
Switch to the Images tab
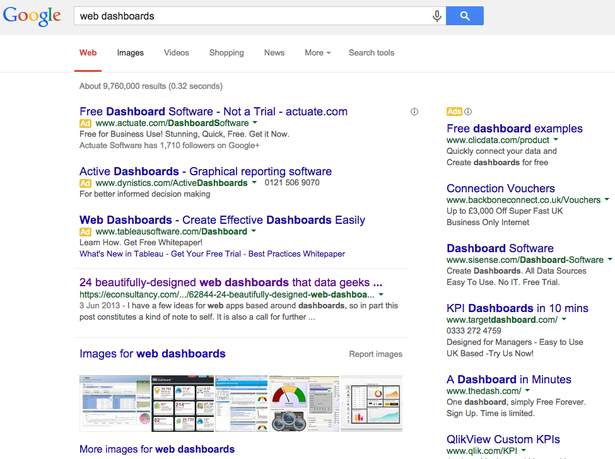click(130, 53)
